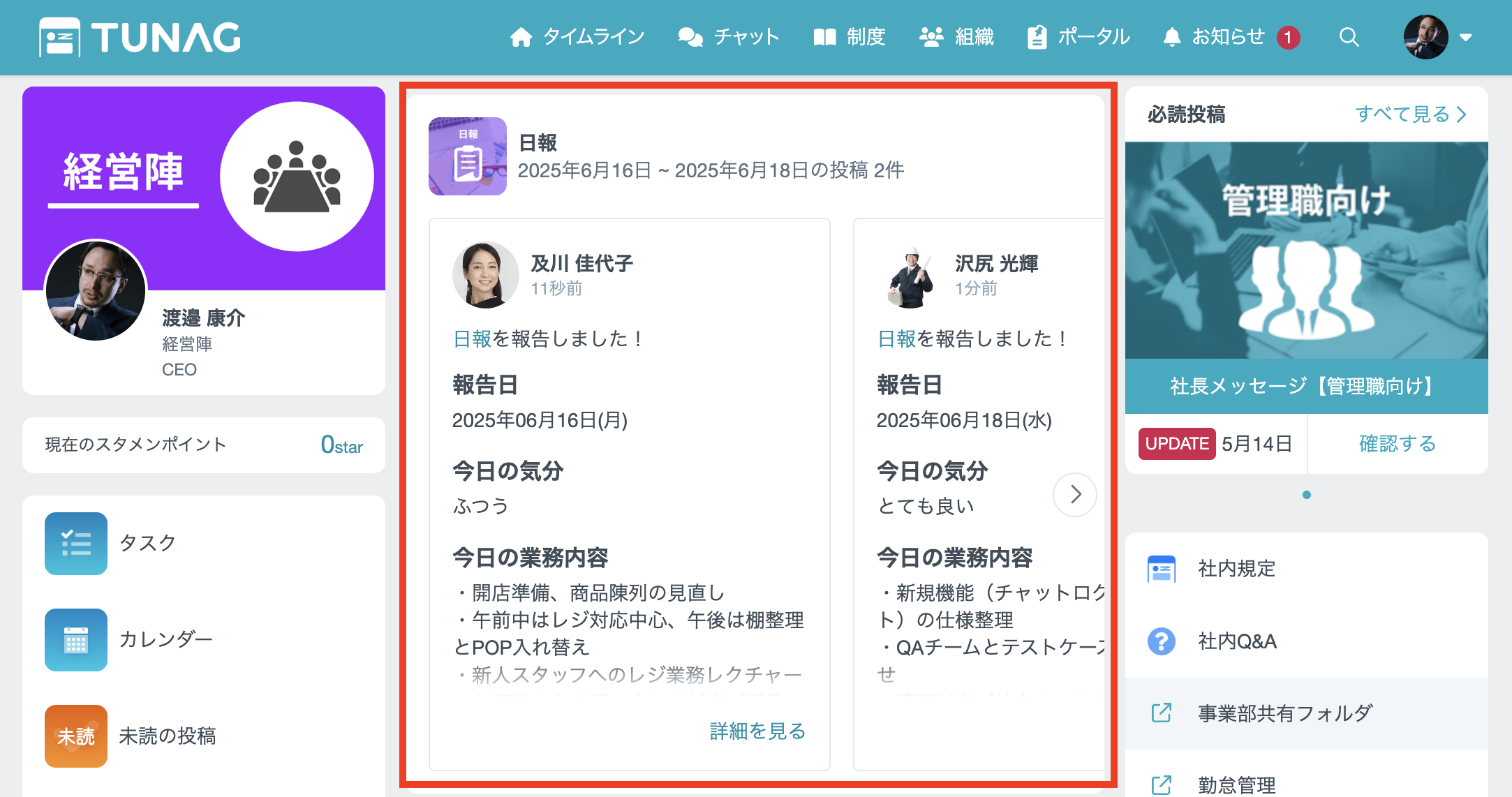Click the 事業部共有フォルダ label

click(x=1286, y=713)
